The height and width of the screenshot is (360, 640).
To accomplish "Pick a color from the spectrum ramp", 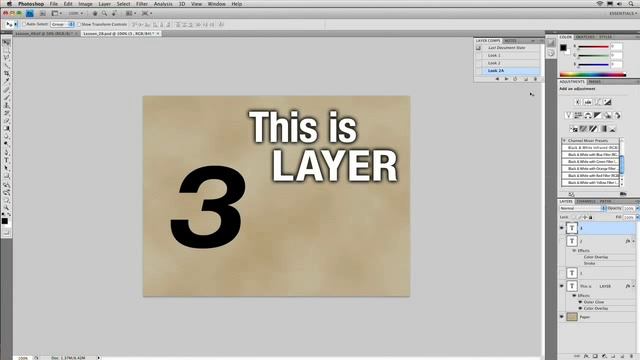I will pyautogui.click(x=592, y=75).
